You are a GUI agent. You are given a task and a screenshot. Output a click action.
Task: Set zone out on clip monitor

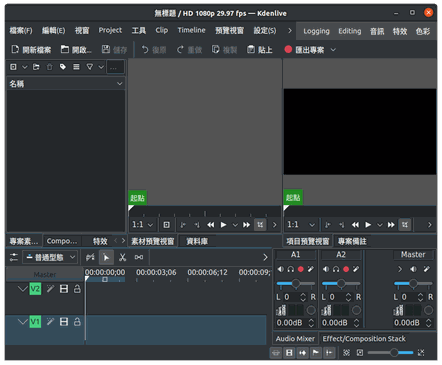[x=197, y=225]
